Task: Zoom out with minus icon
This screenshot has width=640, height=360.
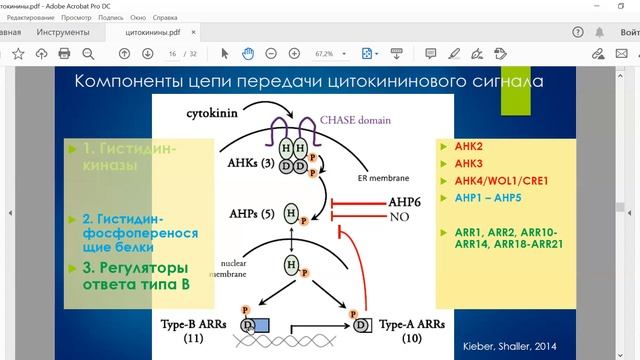Action: click(x=271, y=53)
